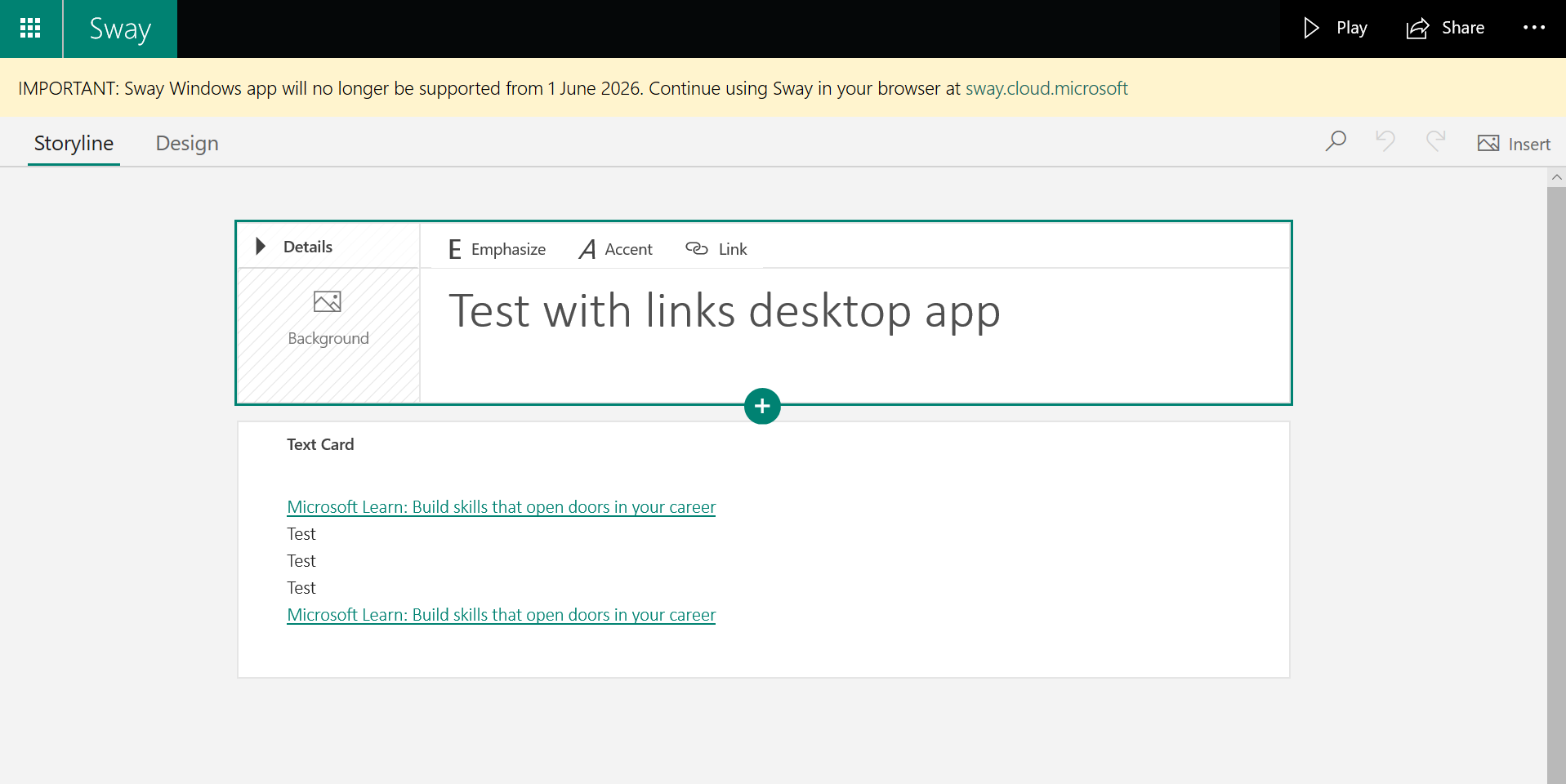Open the Share options
The image size is (1566, 784).
click(1445, 29)
